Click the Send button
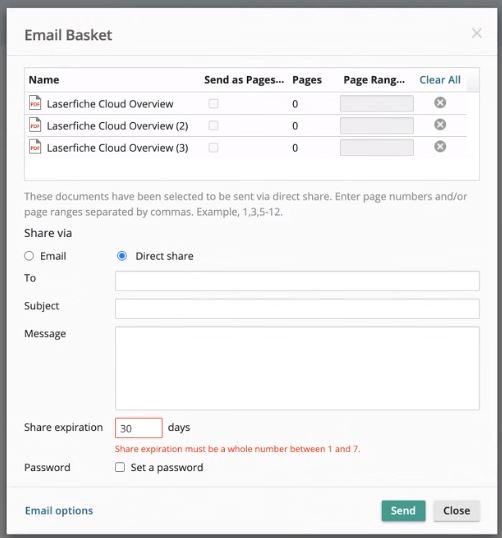 tap(403, 511)
